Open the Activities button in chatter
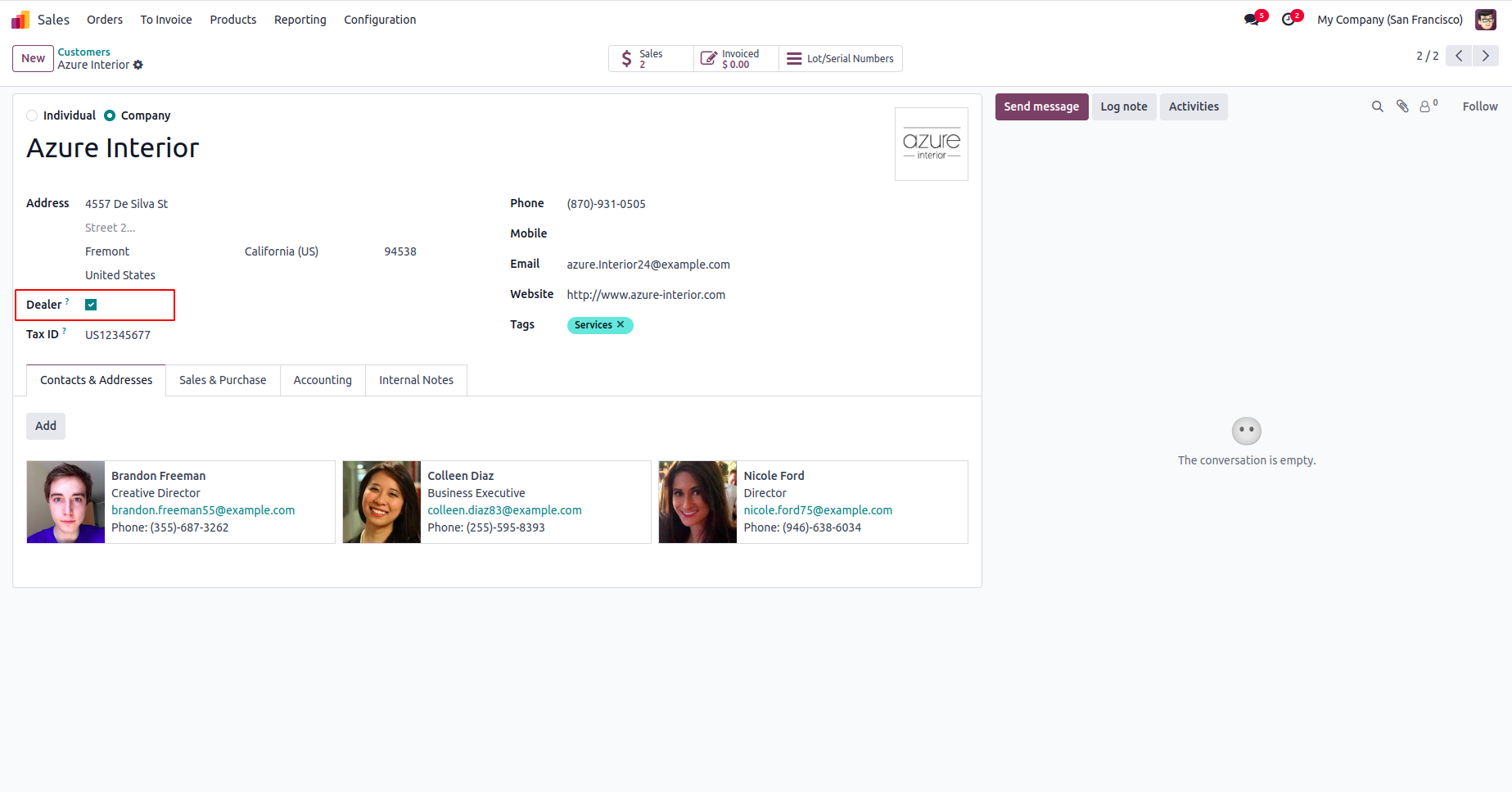Viewport: 1512px width, 792px height. (x=1194, y=106)
